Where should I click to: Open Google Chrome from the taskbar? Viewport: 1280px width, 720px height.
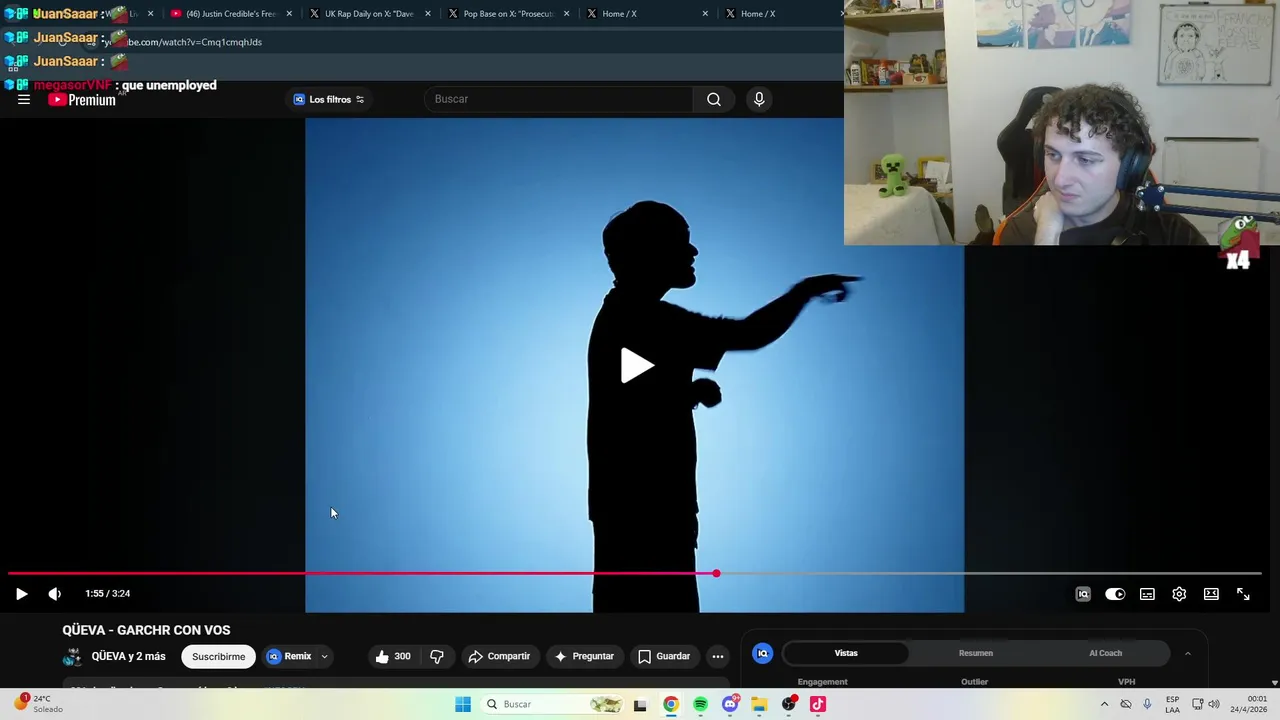(x=671, y=704)
